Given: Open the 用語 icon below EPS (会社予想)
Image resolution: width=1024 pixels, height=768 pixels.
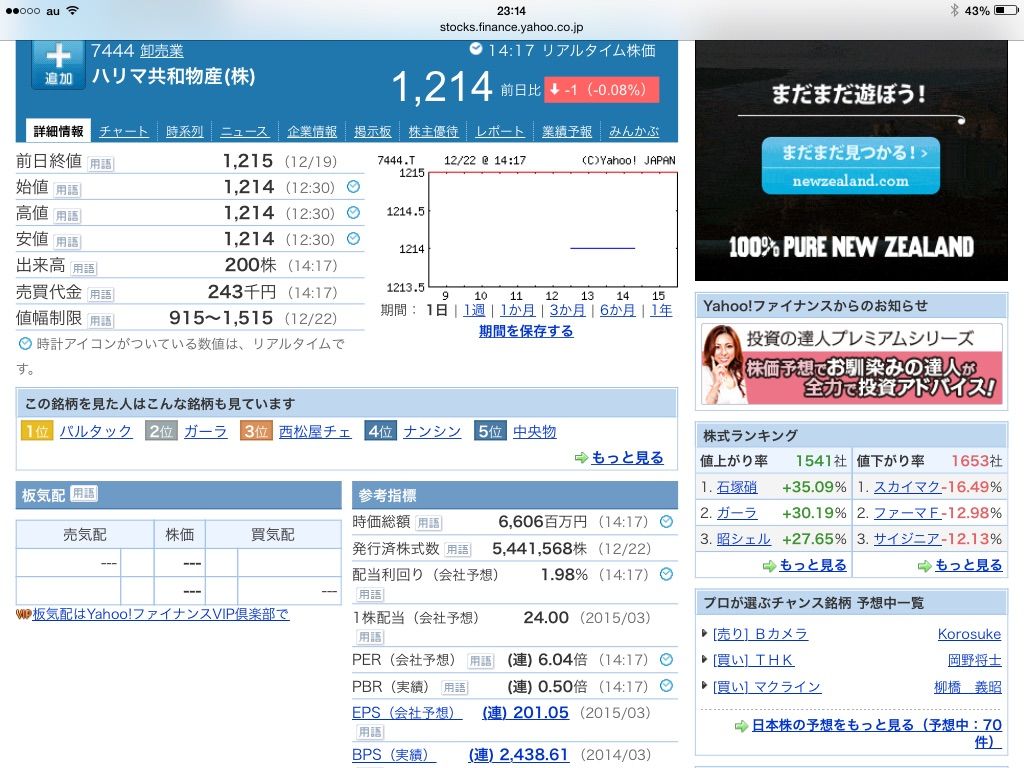Looking at the screenshot, I should click(x=370, y=732).
